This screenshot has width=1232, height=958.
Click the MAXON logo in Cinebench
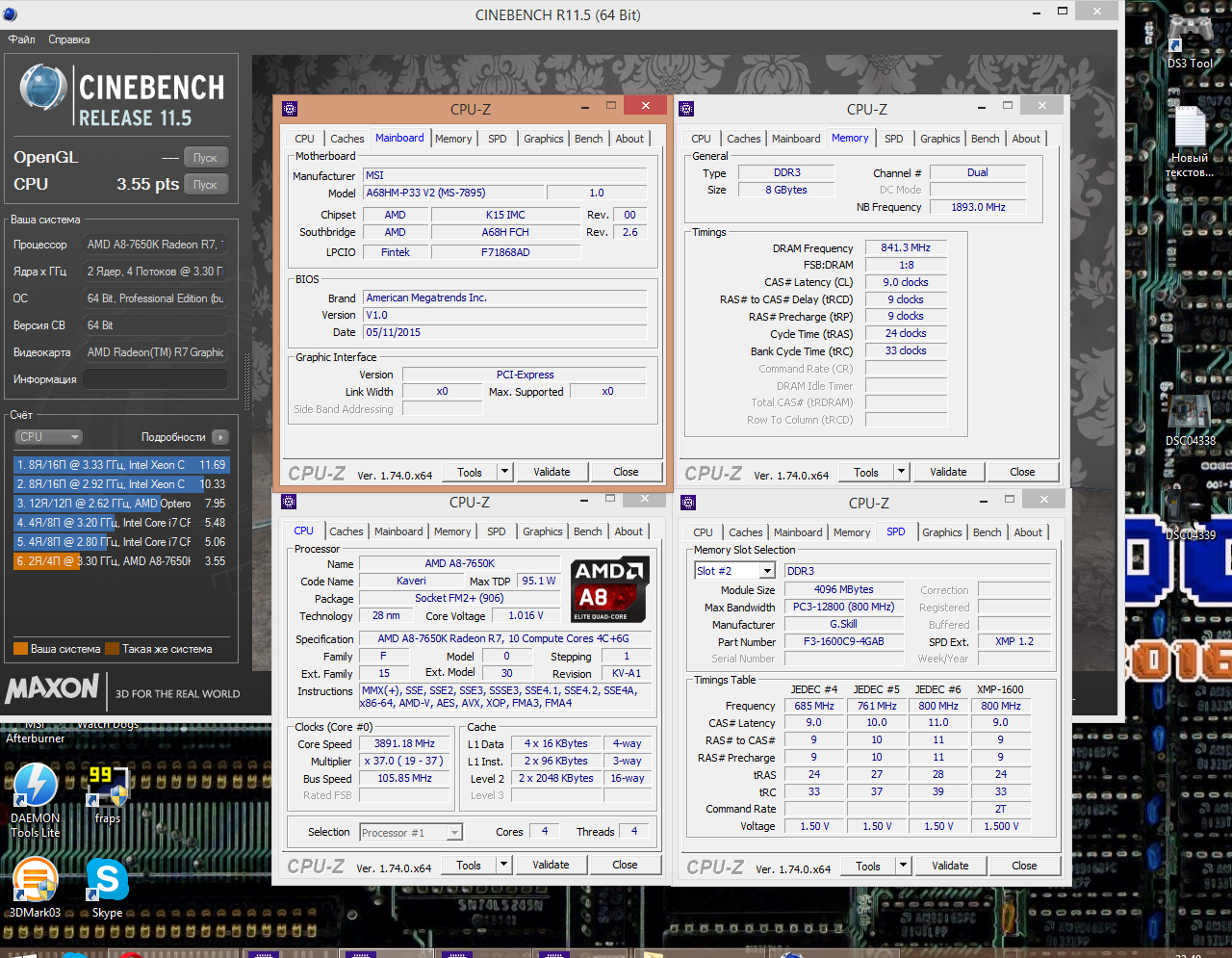(x=53, y=688)
